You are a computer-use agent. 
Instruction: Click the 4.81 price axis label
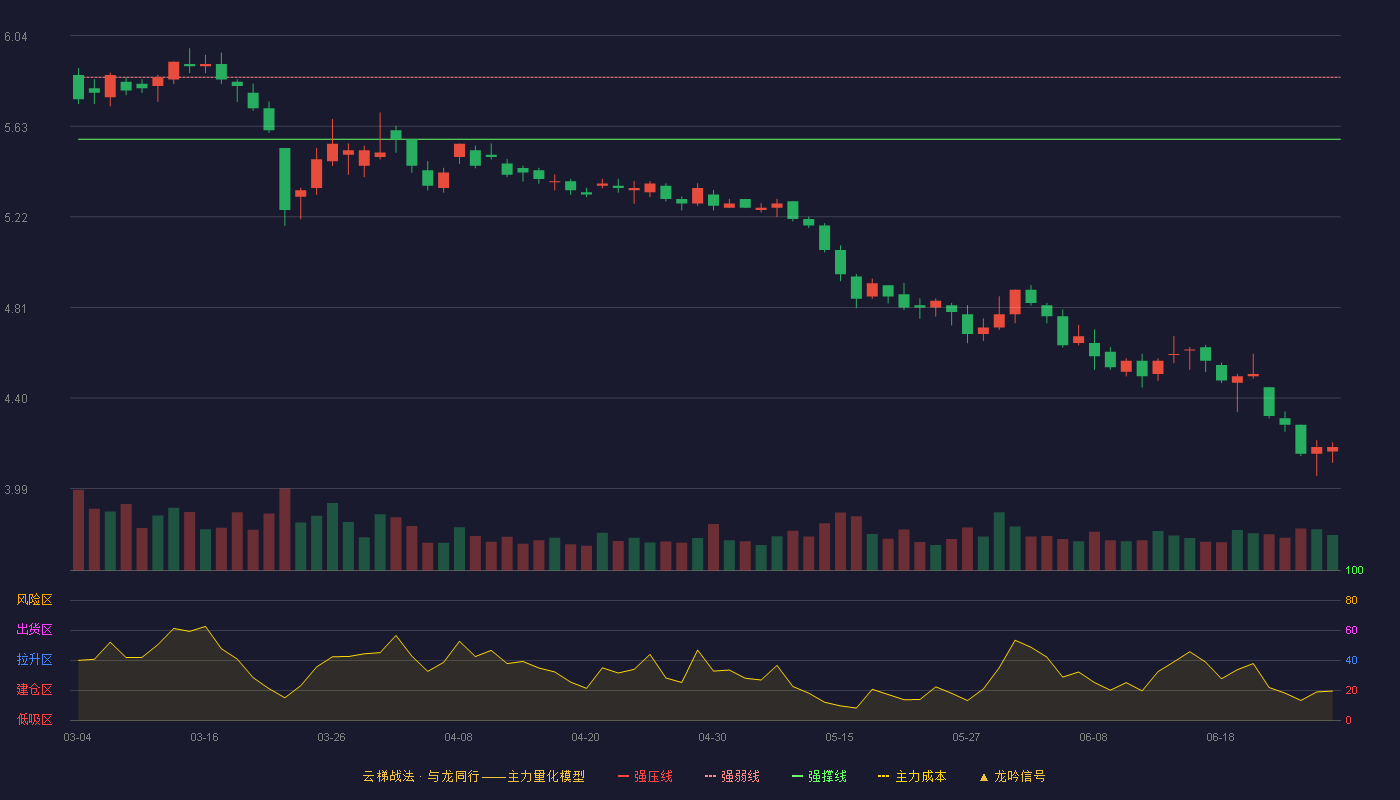[16, 309]
